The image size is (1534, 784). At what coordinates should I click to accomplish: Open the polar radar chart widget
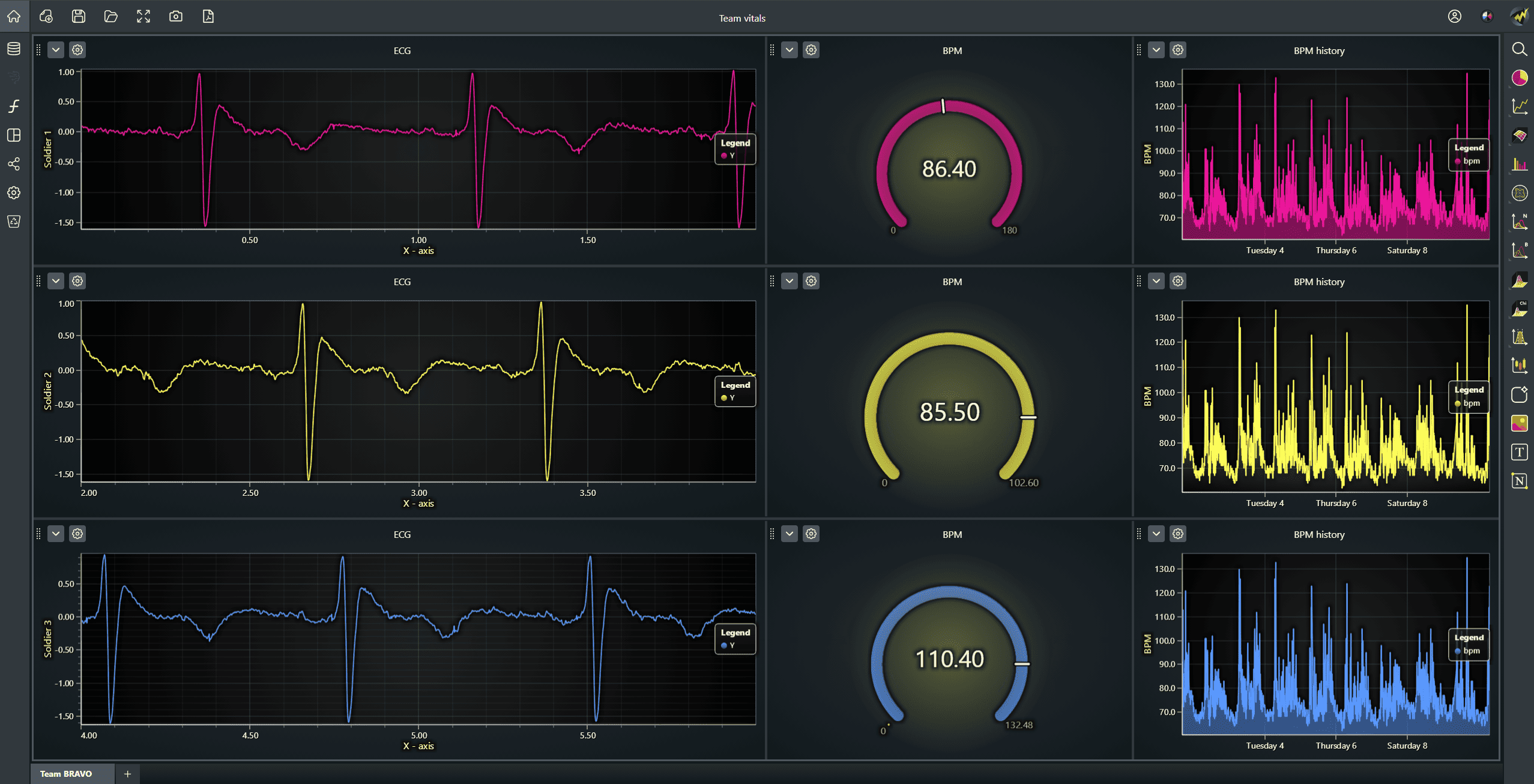1519,193
